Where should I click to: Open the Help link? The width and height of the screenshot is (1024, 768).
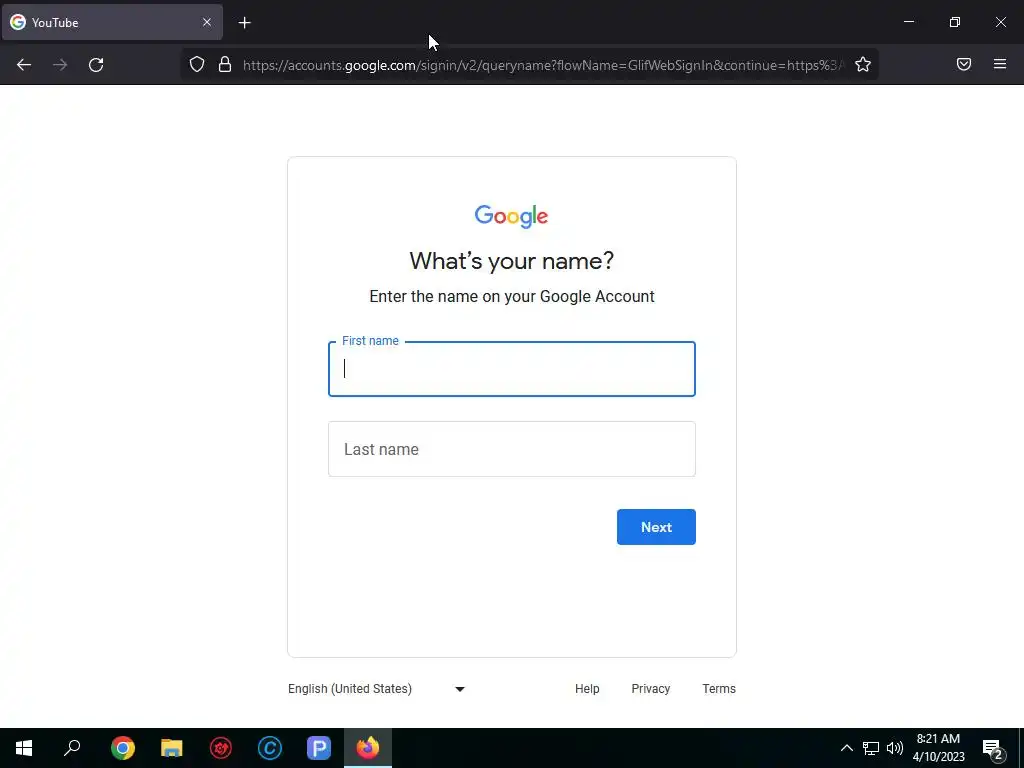587,688
